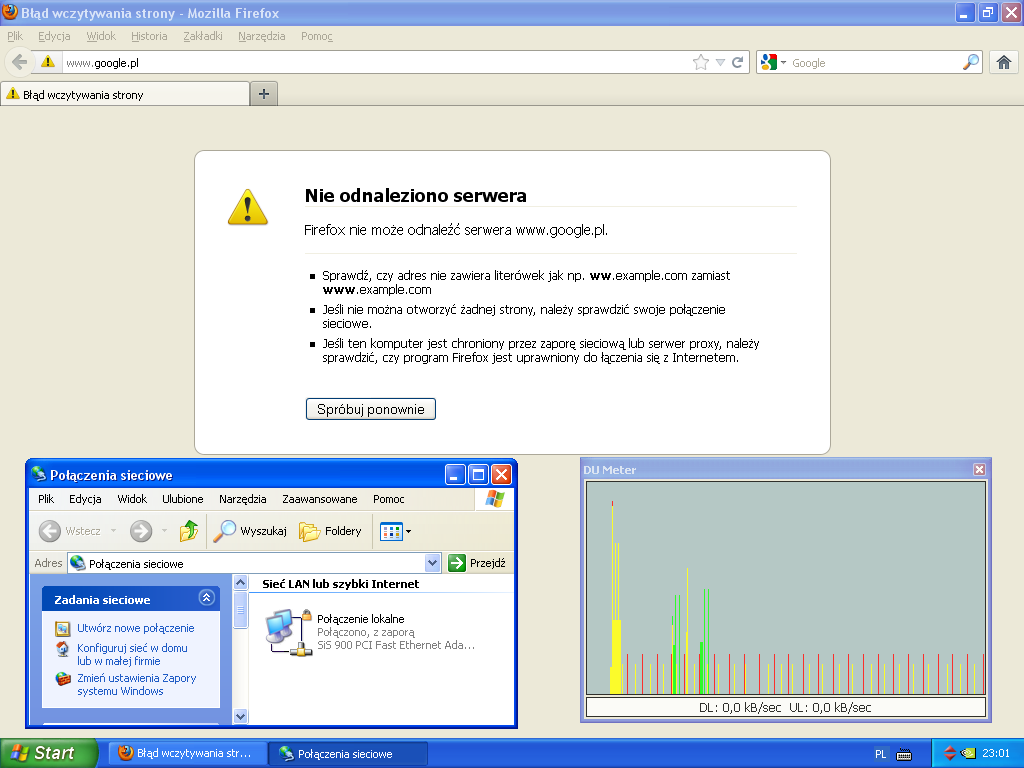Click 'Zmień ustawienia Zapory systemu Windows'
This screenshot has height=768, width=1024.
[136, 684]
